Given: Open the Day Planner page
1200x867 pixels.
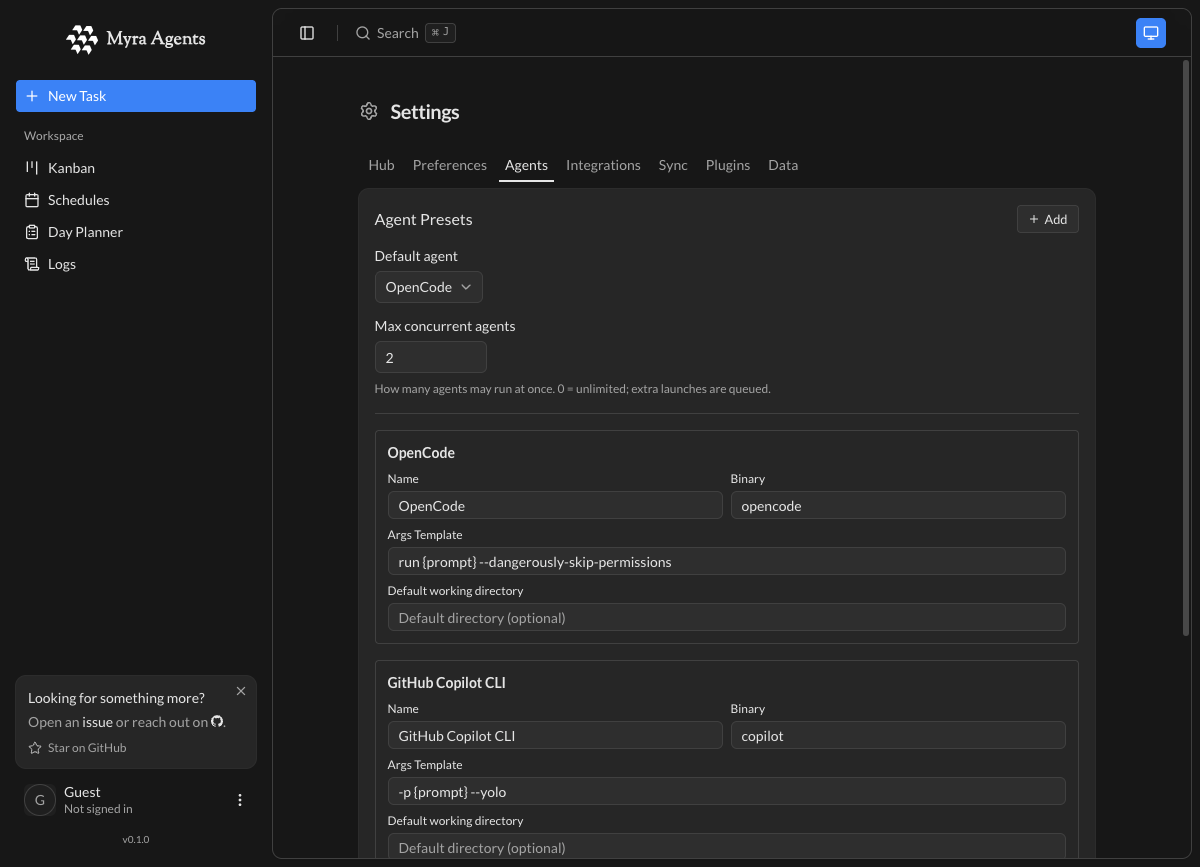Looking at the screenshot, I should click(136, 232).
